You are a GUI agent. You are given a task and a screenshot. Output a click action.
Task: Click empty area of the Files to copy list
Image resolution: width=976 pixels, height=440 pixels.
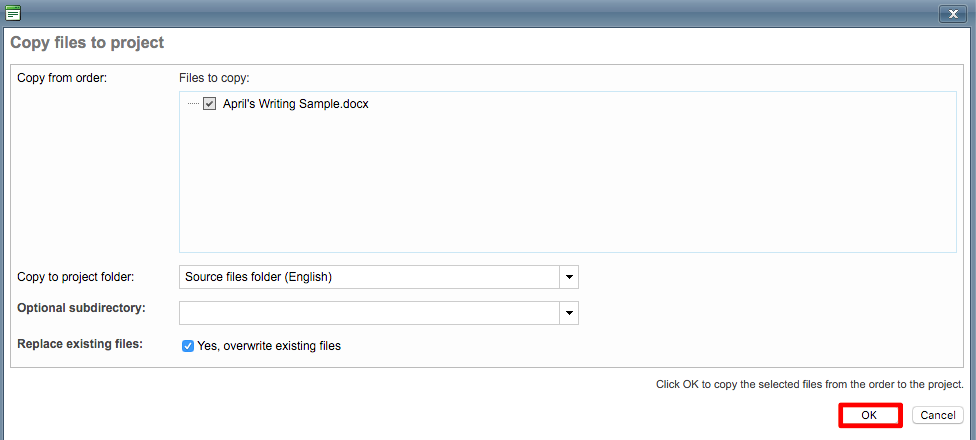tap(567, 190)
